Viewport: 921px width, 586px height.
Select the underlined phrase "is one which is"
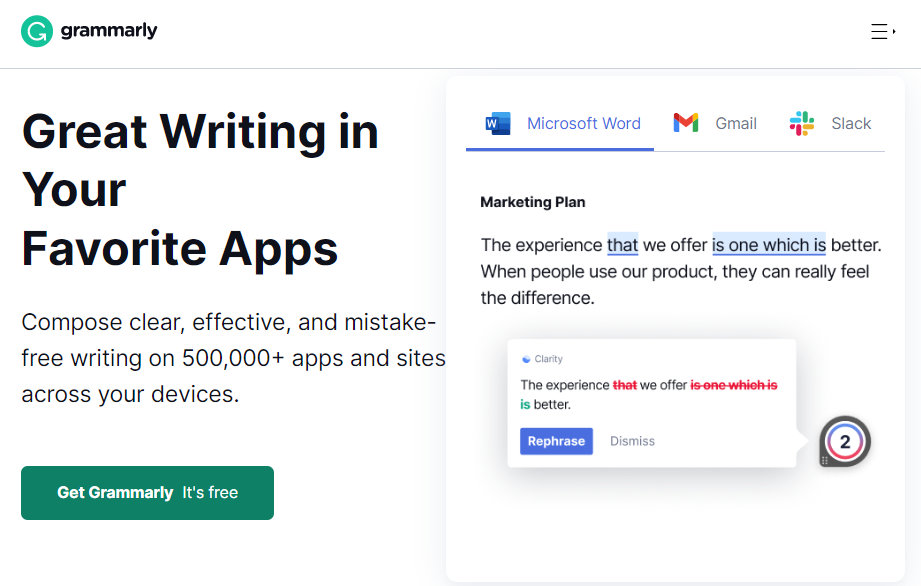(769, 245)
